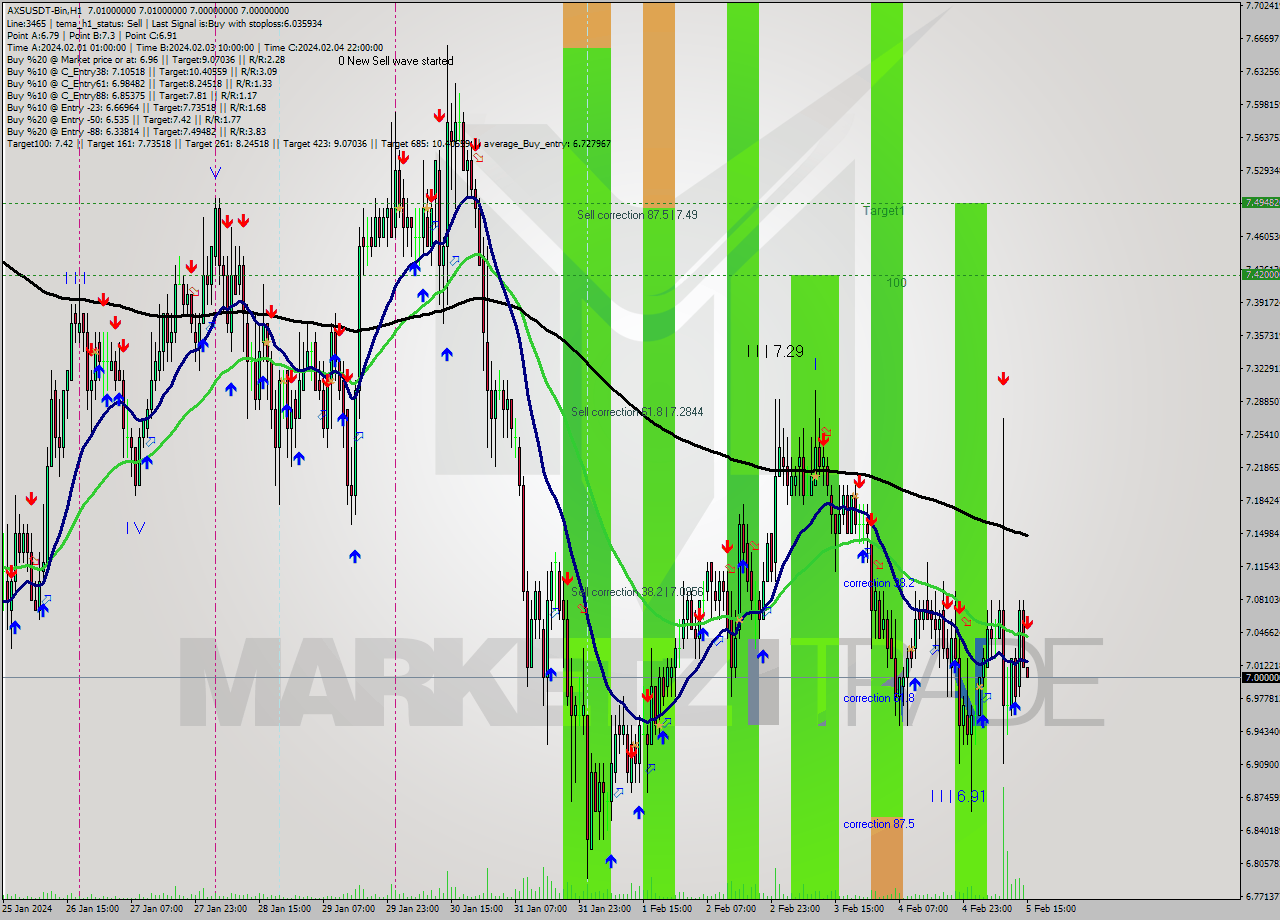Click the 7.666 price axis label

(1263, 38)
